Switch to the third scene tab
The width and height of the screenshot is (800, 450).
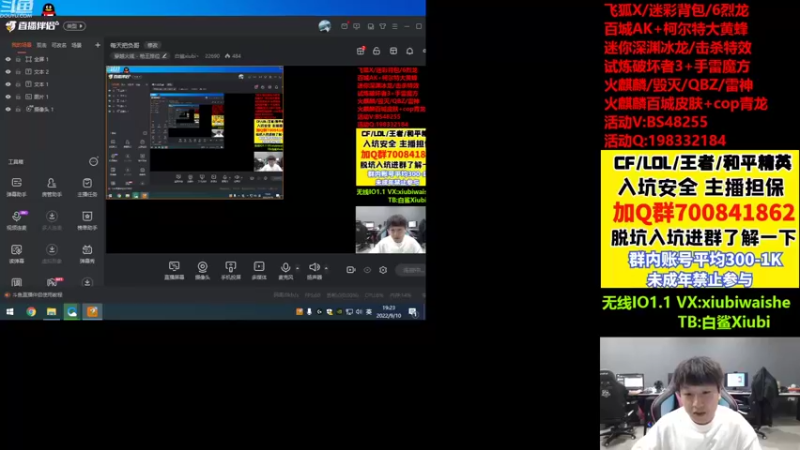[x=59, y=45]
